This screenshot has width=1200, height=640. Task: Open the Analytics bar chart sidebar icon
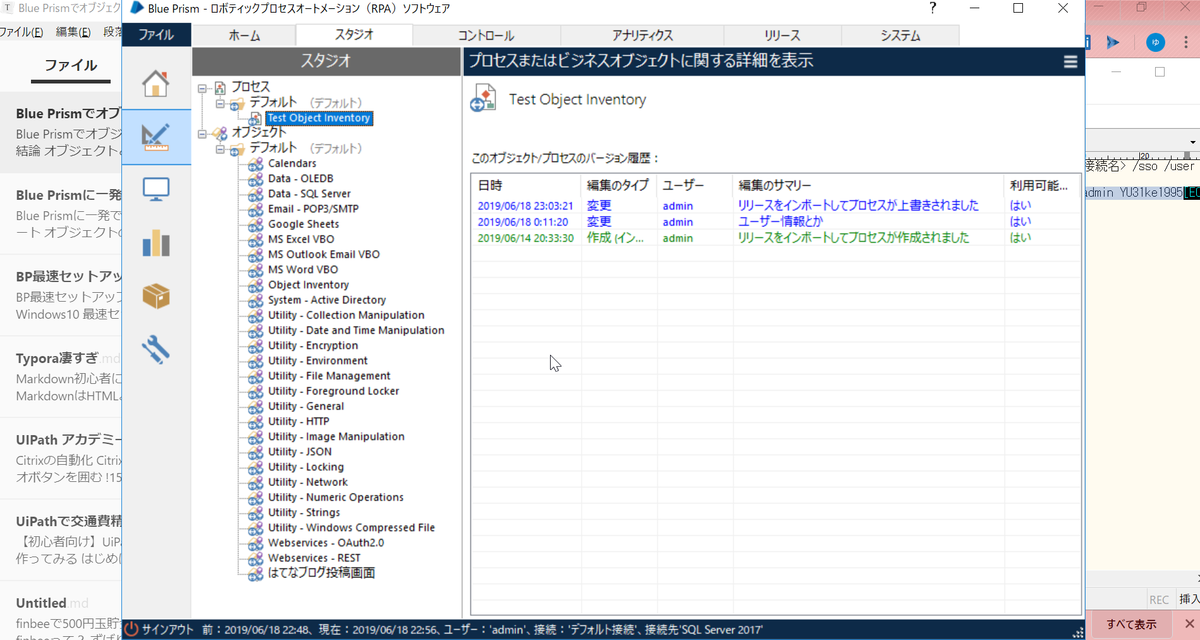[x=155, y=242]
